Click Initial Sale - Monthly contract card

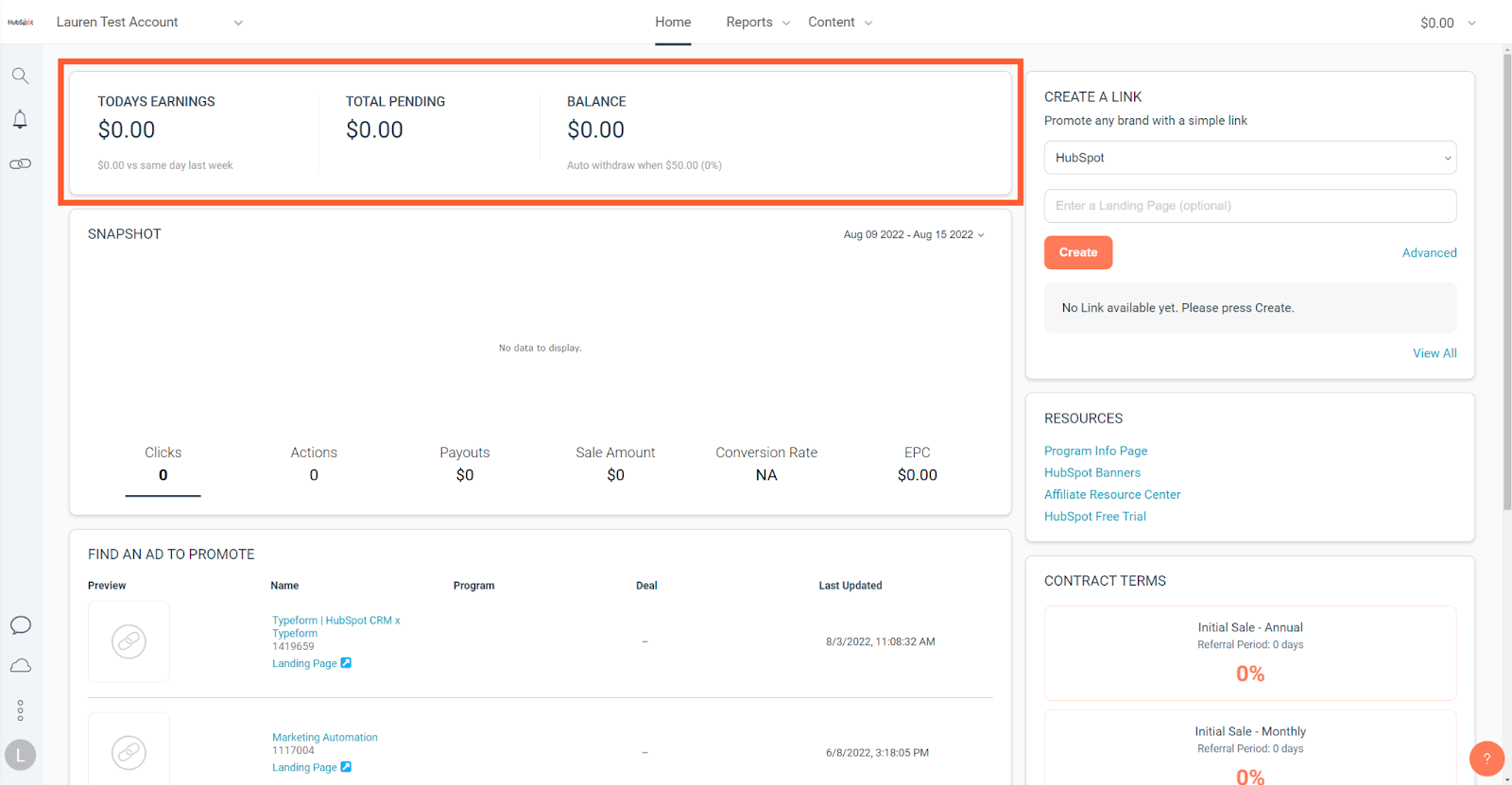tap(1250, 747)
